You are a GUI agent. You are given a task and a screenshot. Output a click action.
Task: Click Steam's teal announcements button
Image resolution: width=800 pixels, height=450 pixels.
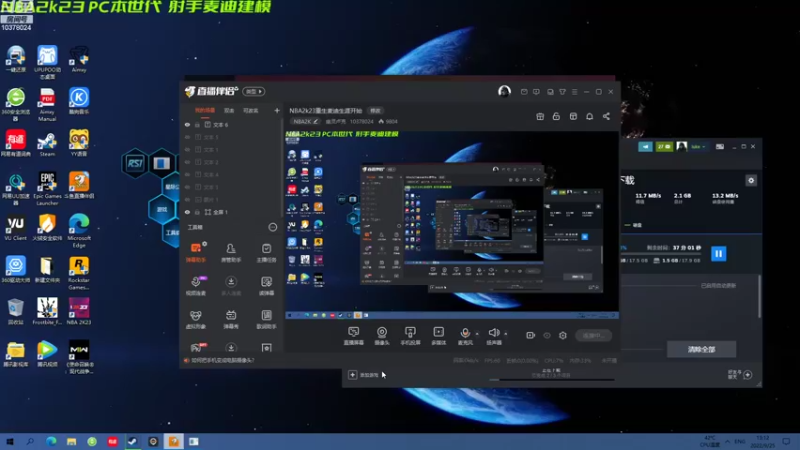pyautogui.click(x=645, y=146)
